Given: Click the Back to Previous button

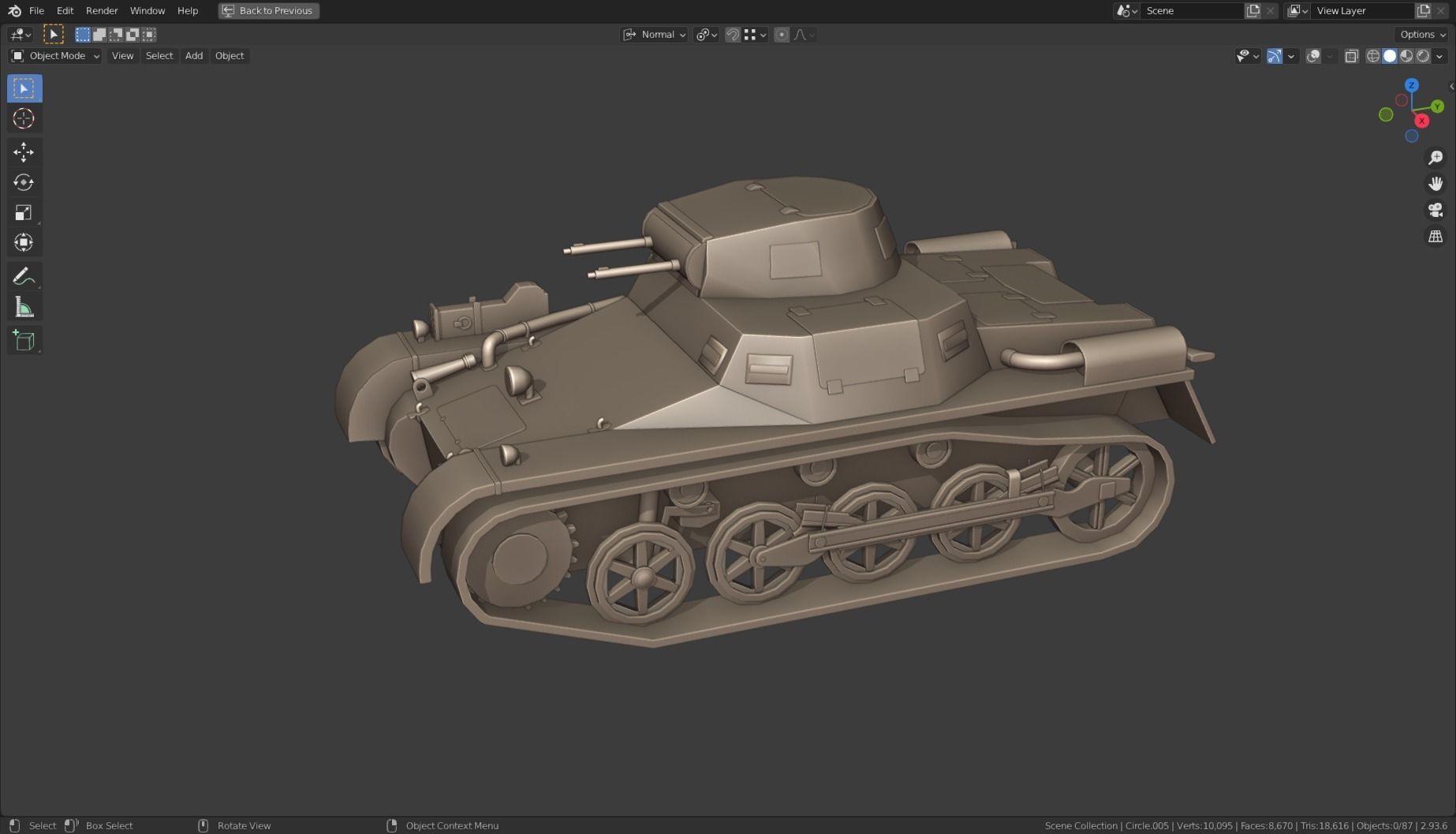Looking at the screenshot, I should pos(269,10).
